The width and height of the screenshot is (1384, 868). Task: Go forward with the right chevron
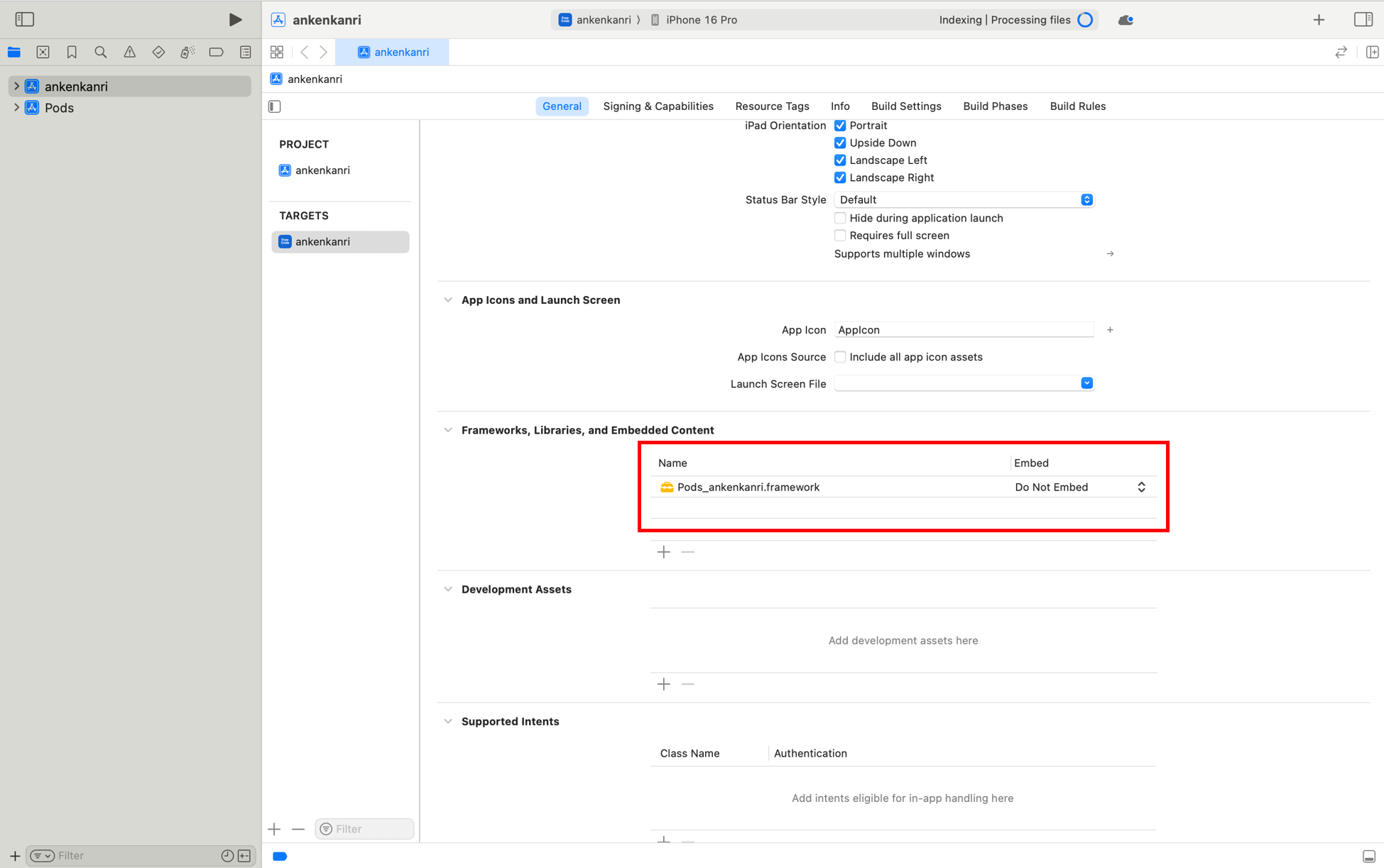click(x=323, y=52)
